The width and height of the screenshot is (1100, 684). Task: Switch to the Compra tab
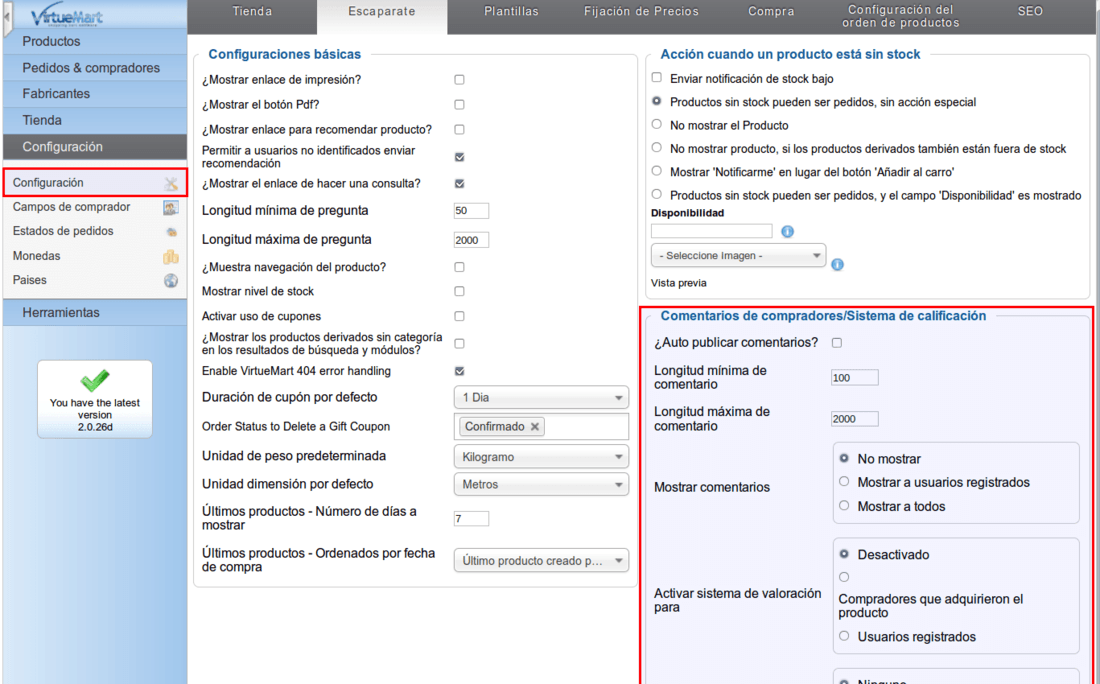pos(771,11)
